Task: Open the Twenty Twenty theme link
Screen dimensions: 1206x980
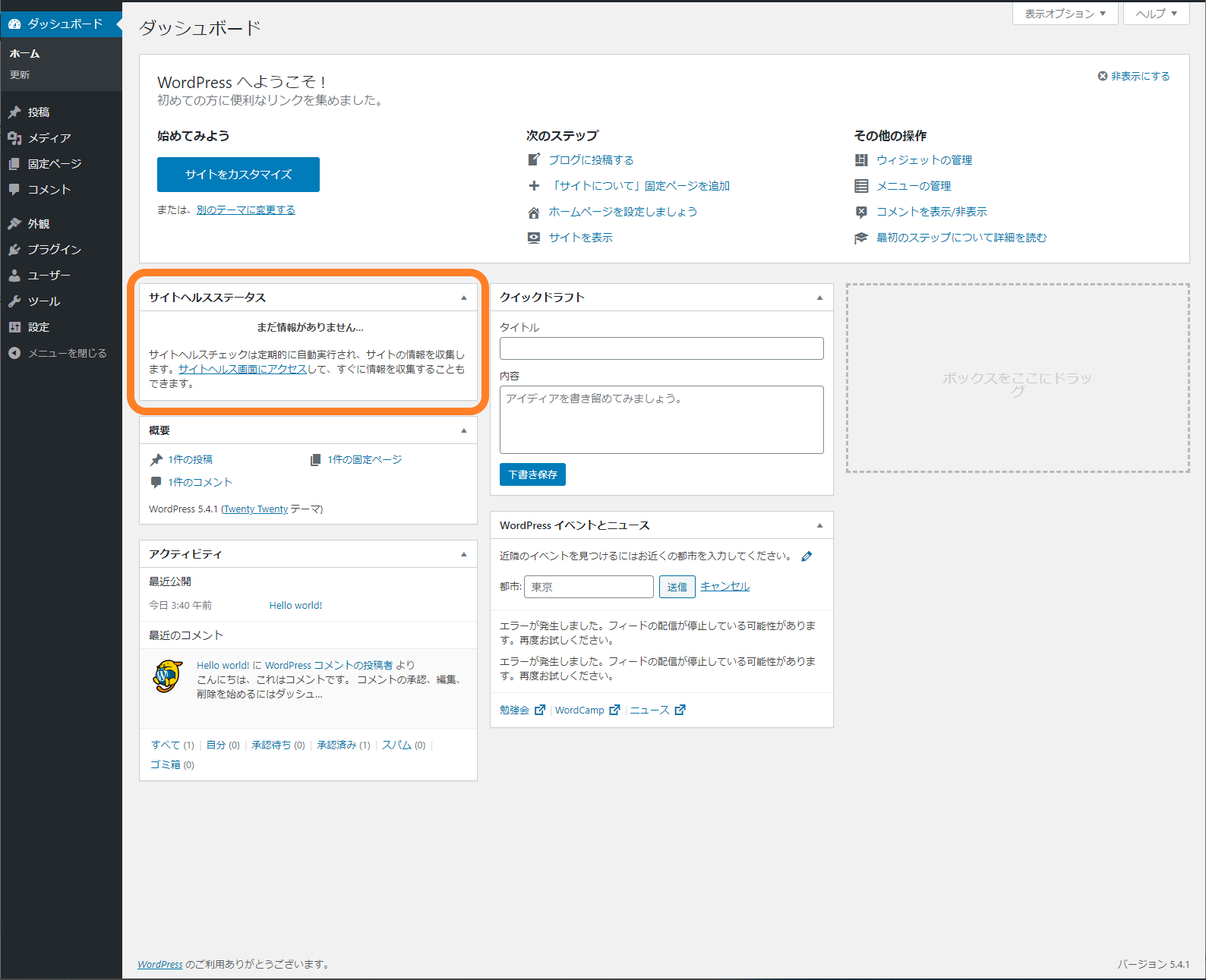Action: 256,509
